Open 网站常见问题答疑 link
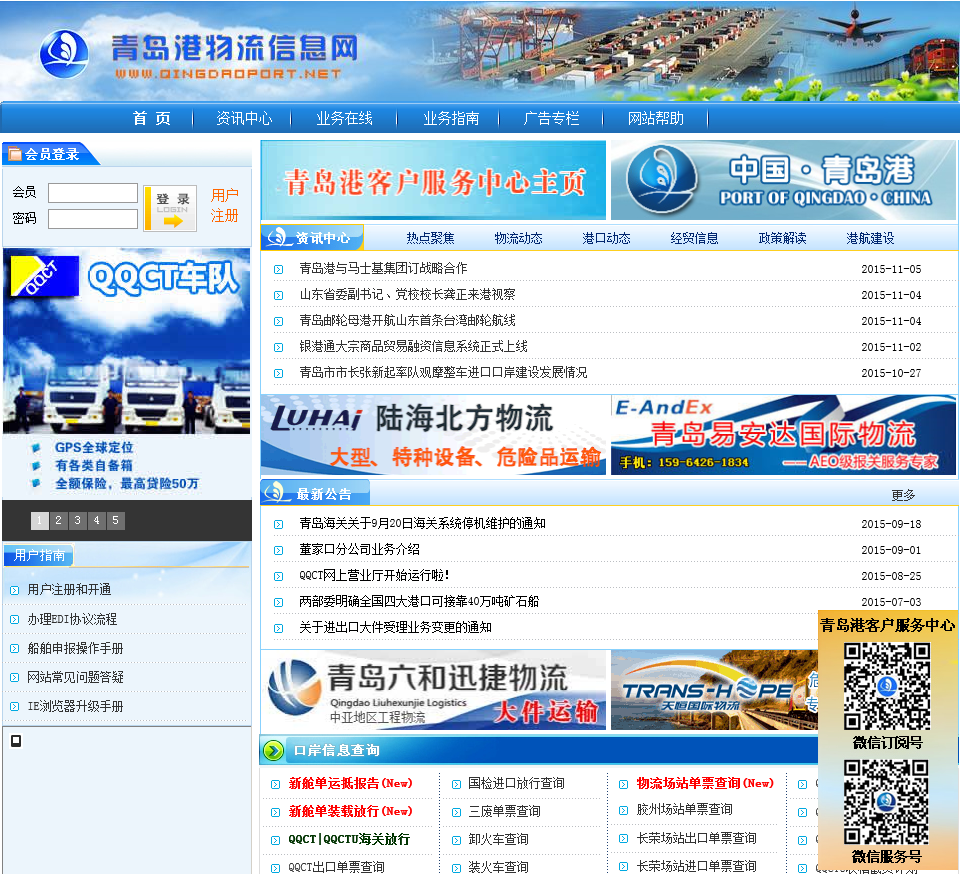The height and width of the screenshot is (874, 961). (x=75, y=677)
